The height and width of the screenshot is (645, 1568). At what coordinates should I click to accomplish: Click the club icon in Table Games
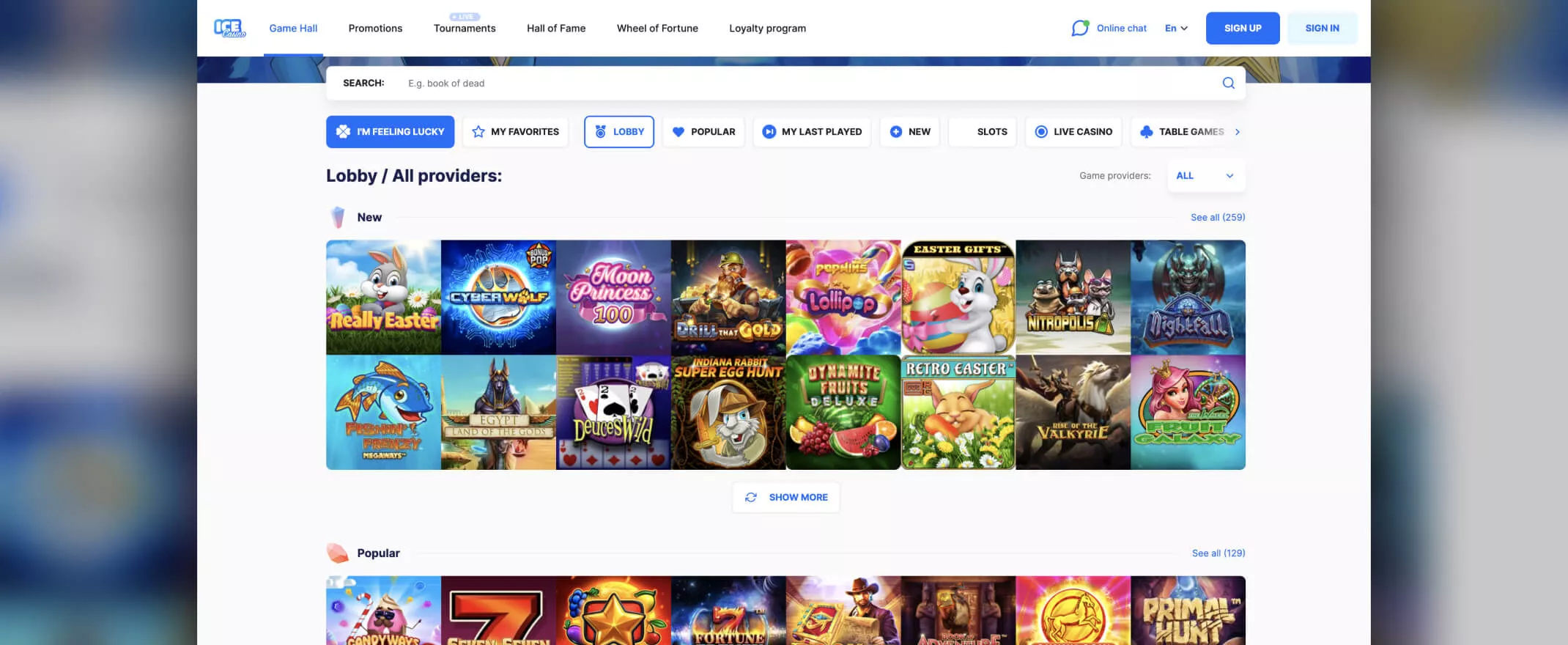pos(1146,132)
